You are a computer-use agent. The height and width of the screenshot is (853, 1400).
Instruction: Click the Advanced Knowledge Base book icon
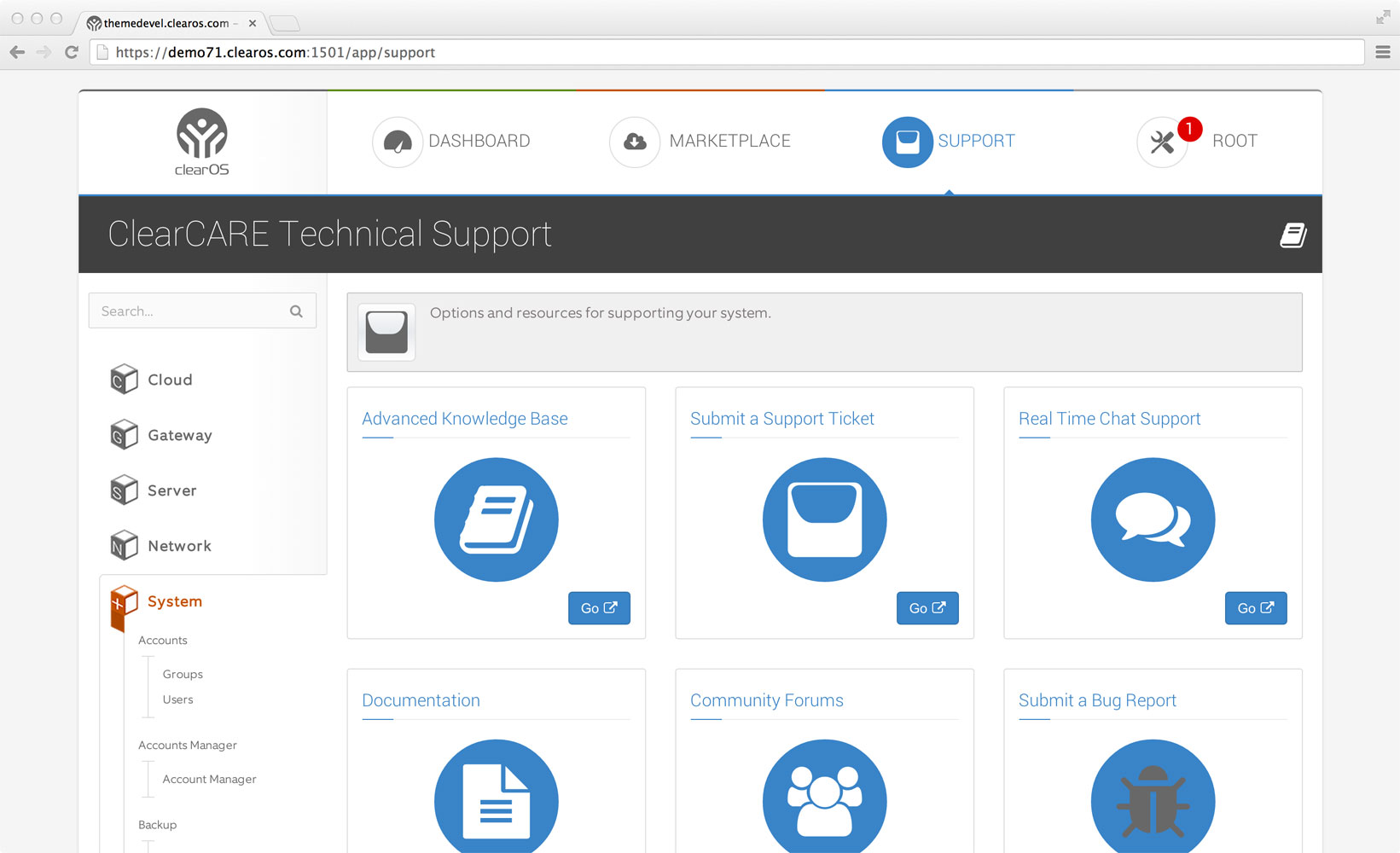point(497,519)
